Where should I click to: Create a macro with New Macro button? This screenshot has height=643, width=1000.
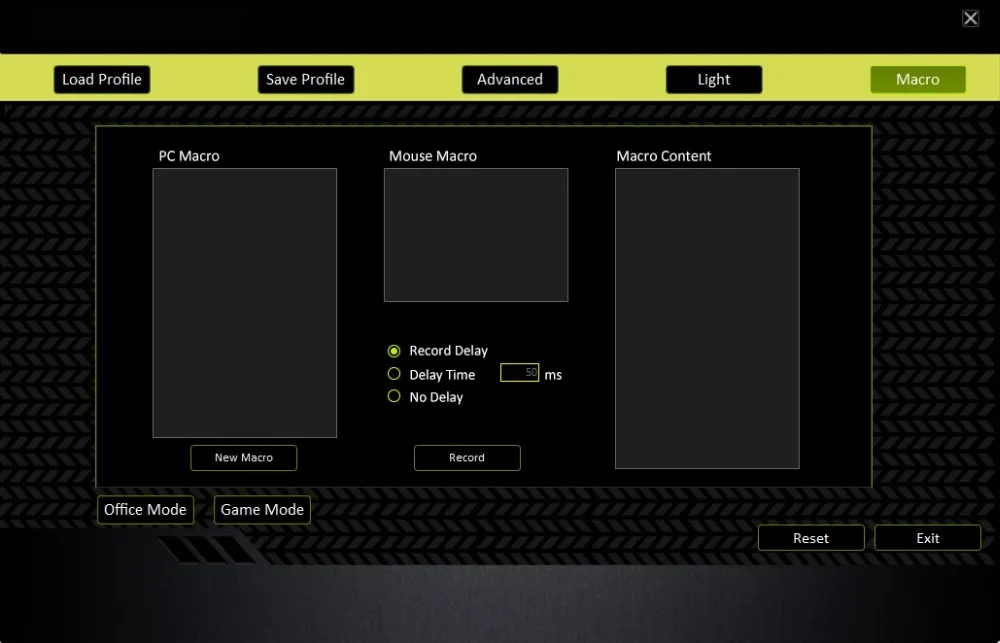(x=244, y=458)
